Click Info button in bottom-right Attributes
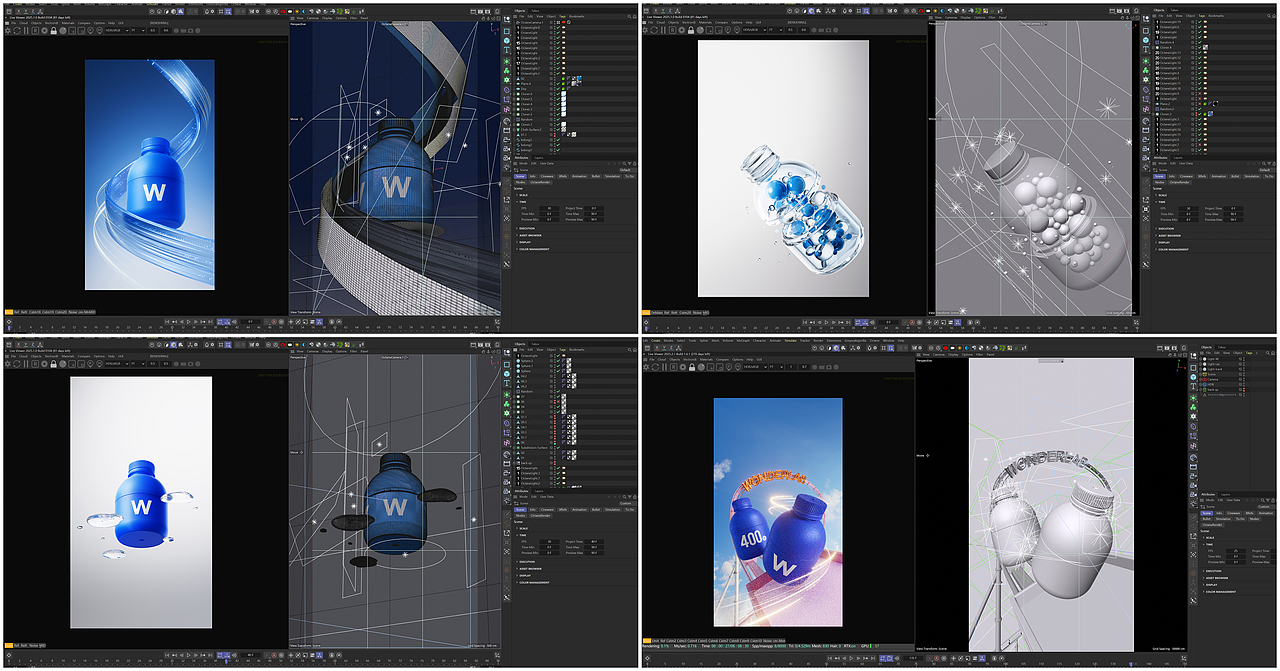 coord(1219,513)
